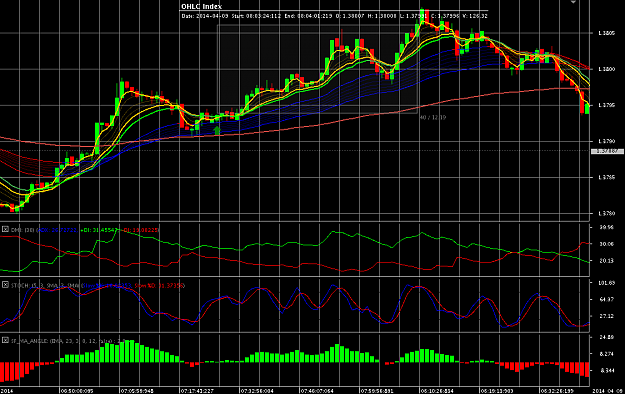Close the DMI indicator panel
Screen dimensions: 625x394
[x=5, y=229]
